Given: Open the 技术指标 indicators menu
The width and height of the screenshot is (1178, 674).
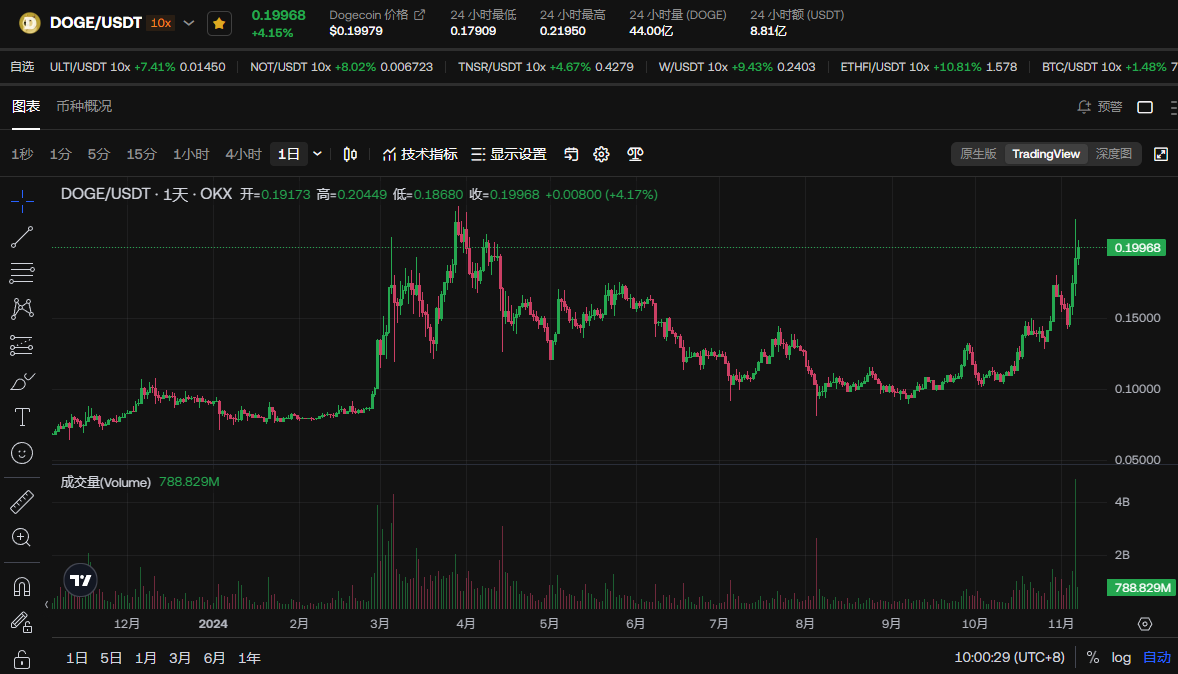Looking at the screenshot, I should 420,154.
